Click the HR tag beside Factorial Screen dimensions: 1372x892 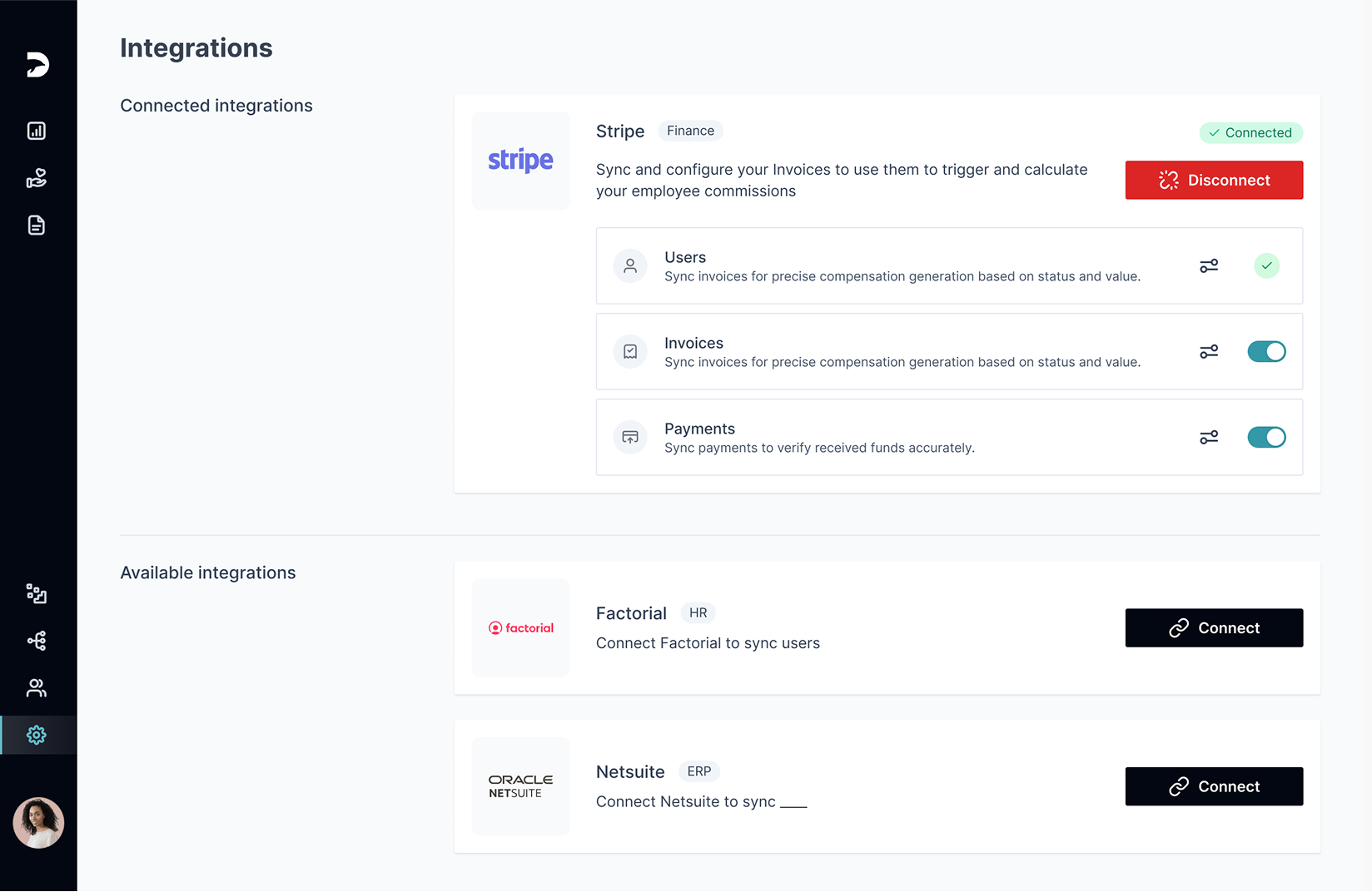coord(698,612)
